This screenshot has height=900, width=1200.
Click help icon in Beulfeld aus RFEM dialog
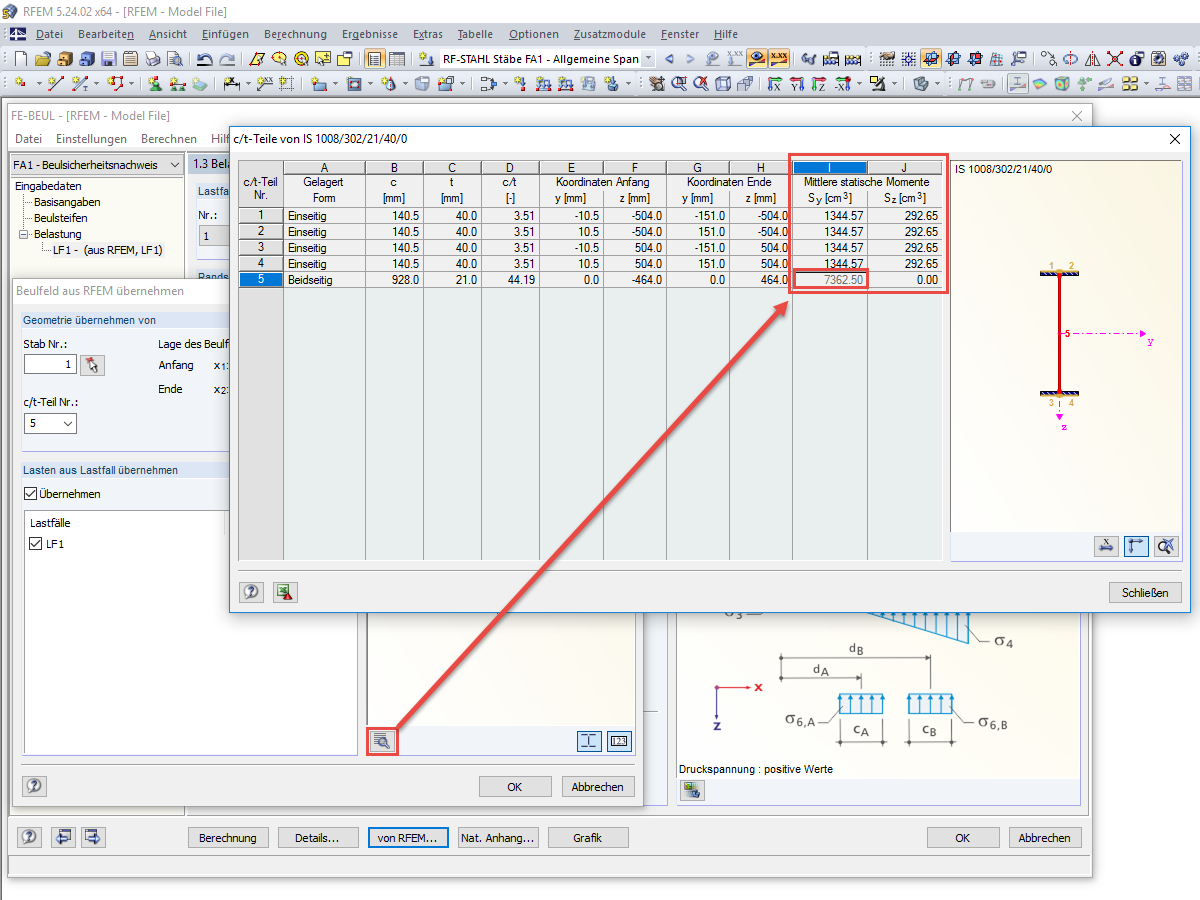click(x=35, y=786)
